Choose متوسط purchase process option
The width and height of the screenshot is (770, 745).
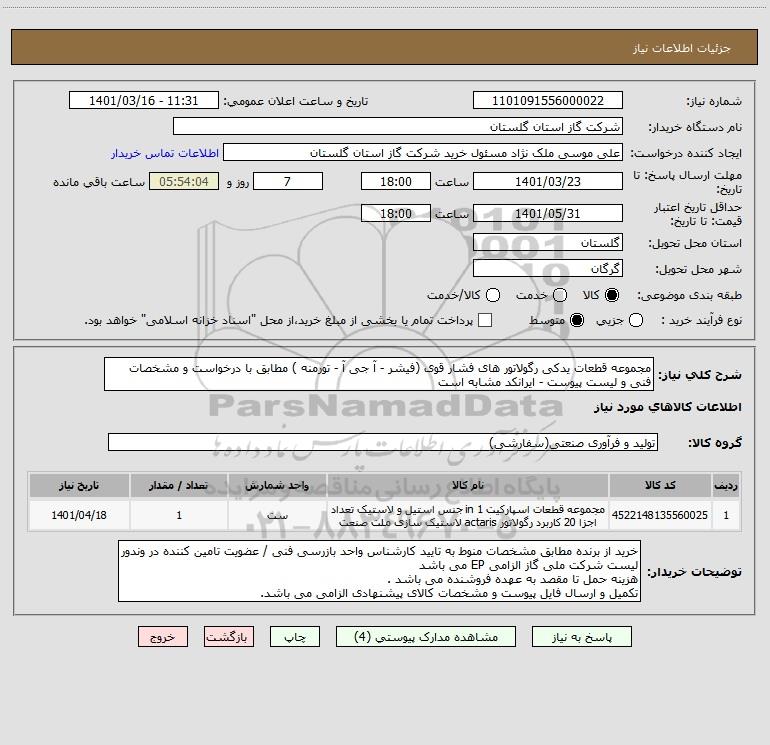pos(577,320)
